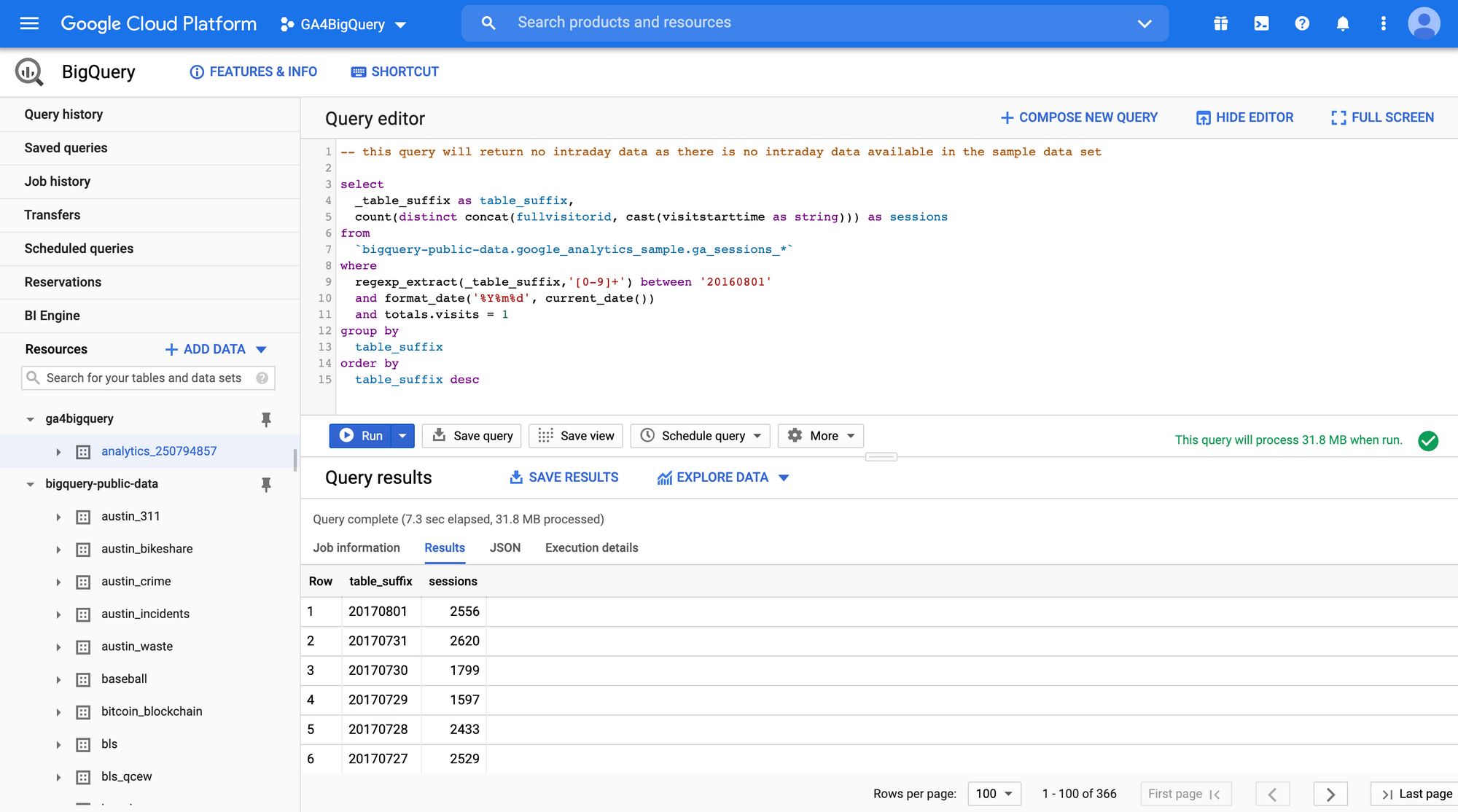The width and height of the screenshot is (1458, 812).
Task: Click help icon in resource search box
Action: tap(262, 378)
